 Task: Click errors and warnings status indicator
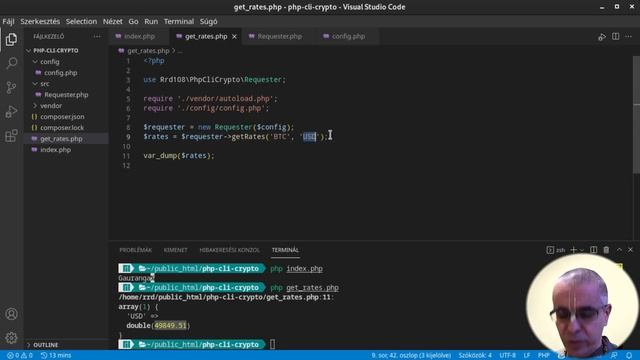[20, 356]
